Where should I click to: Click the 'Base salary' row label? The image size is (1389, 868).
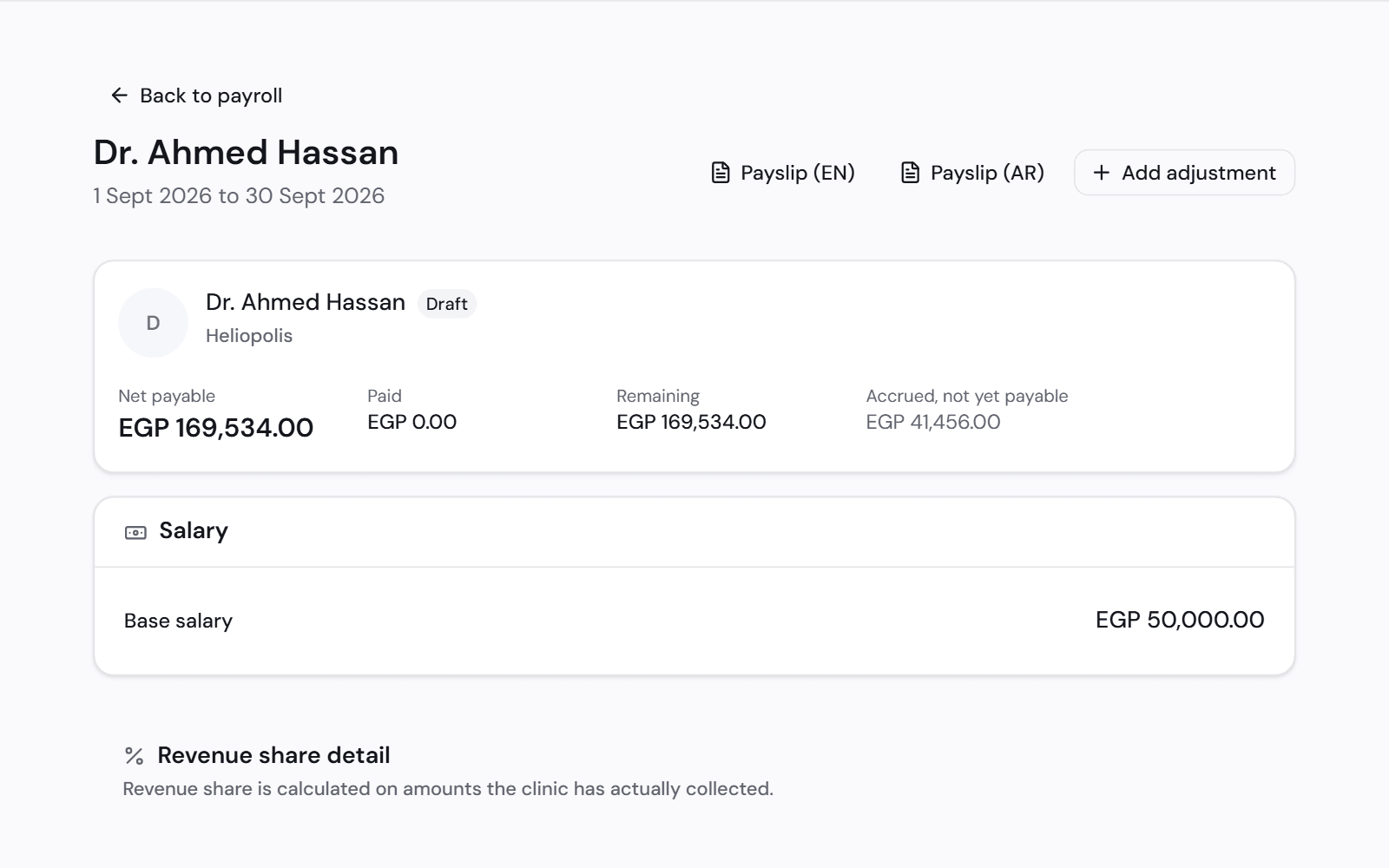click(179, 621)
